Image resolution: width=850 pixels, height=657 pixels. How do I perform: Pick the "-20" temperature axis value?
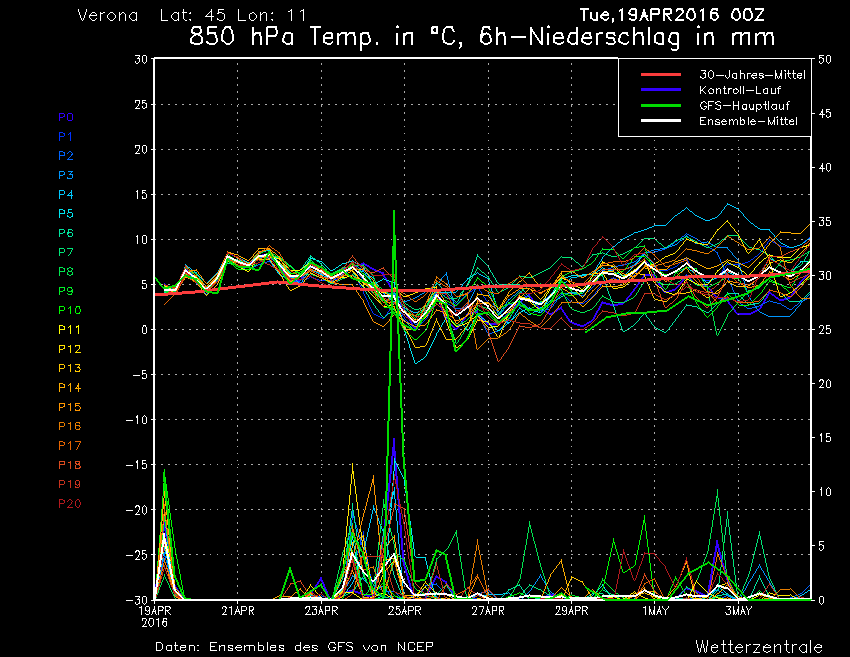(x=137, y=510)
